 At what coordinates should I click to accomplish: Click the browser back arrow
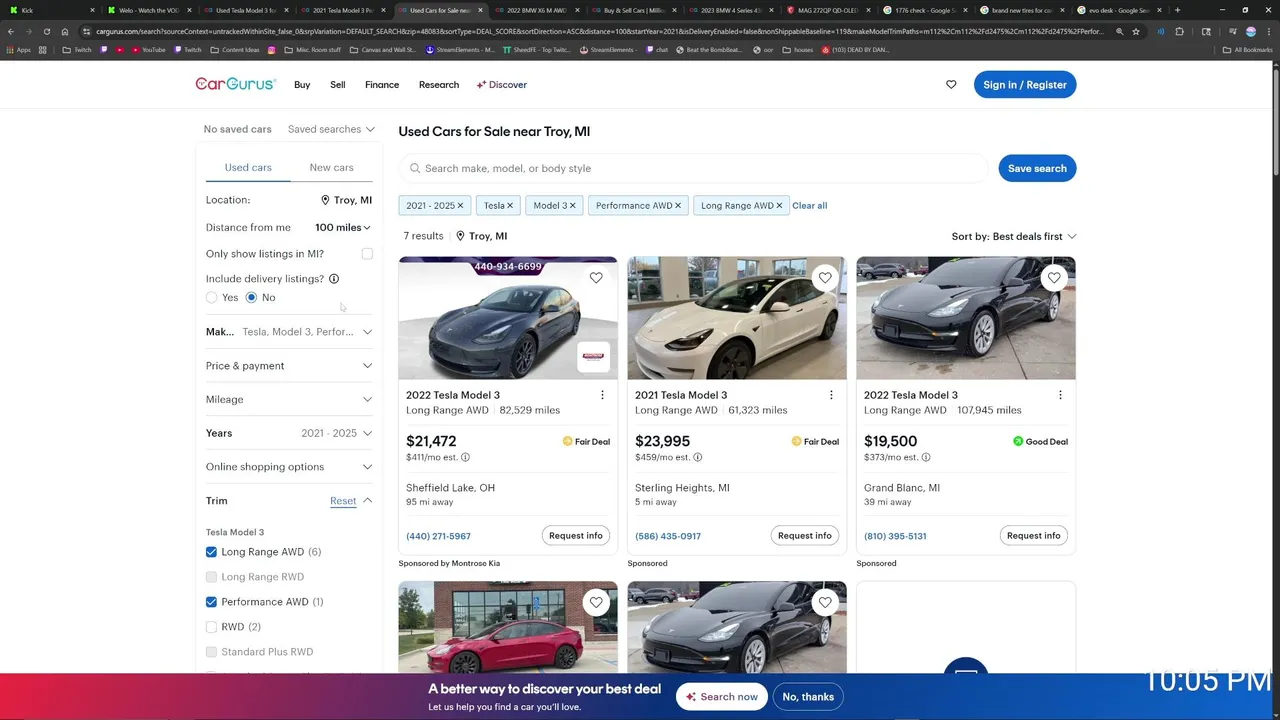tap(11, 31)
